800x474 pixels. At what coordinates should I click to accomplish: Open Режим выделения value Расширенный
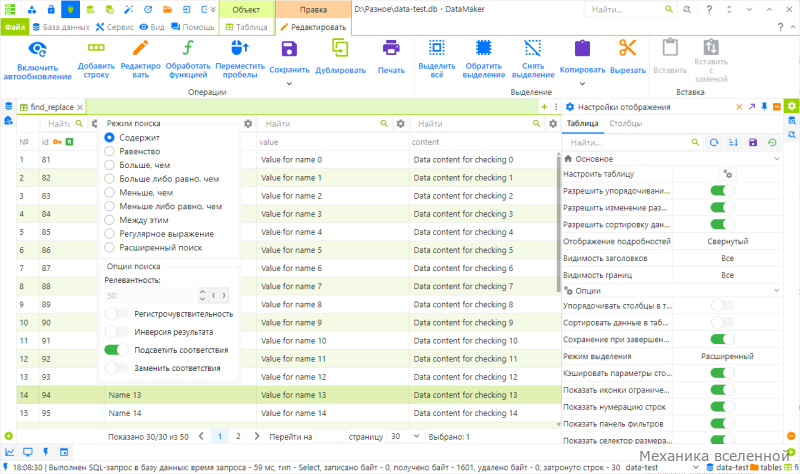click(x=727, y=356)
